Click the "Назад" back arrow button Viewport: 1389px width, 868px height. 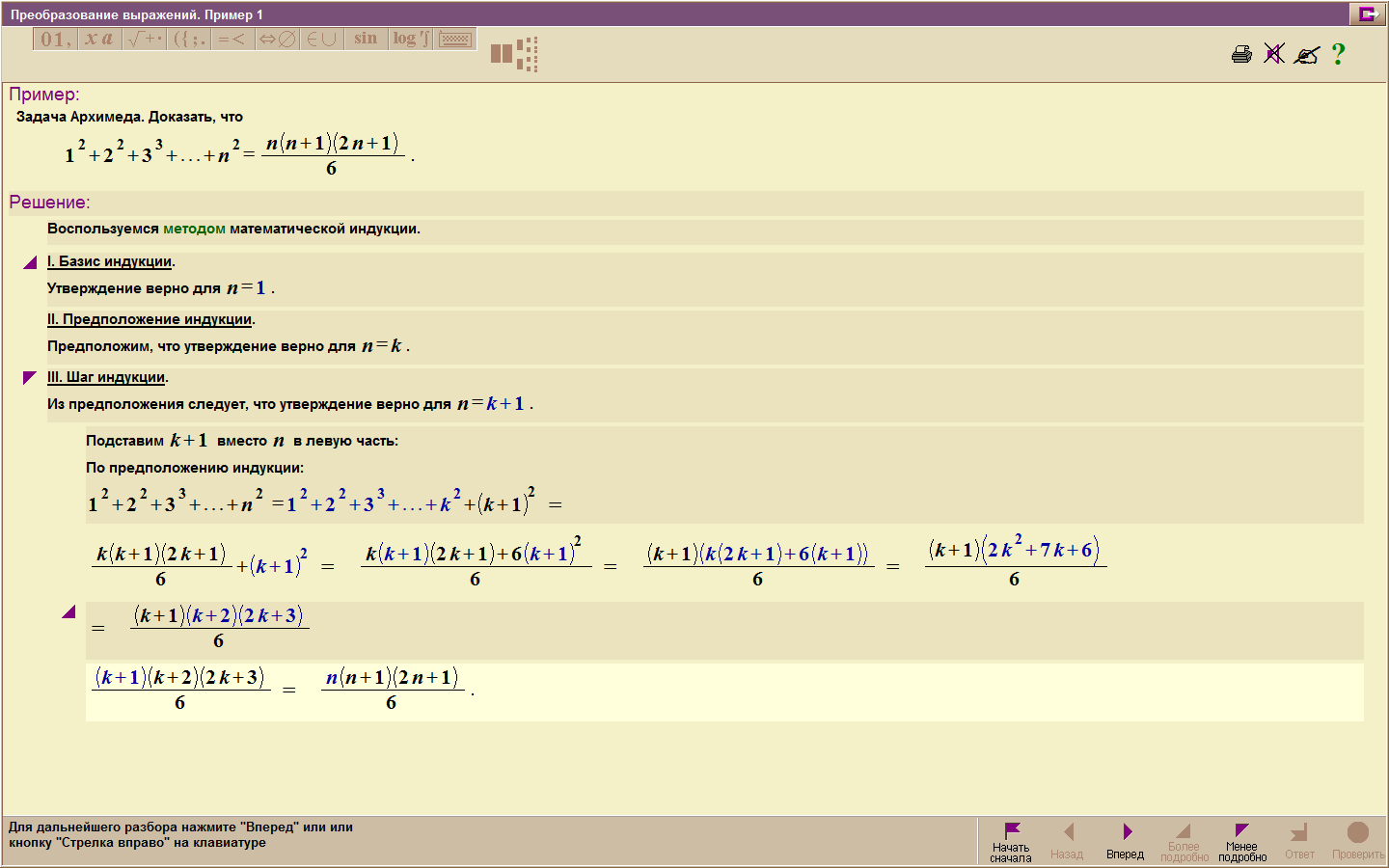(1067, 842)
